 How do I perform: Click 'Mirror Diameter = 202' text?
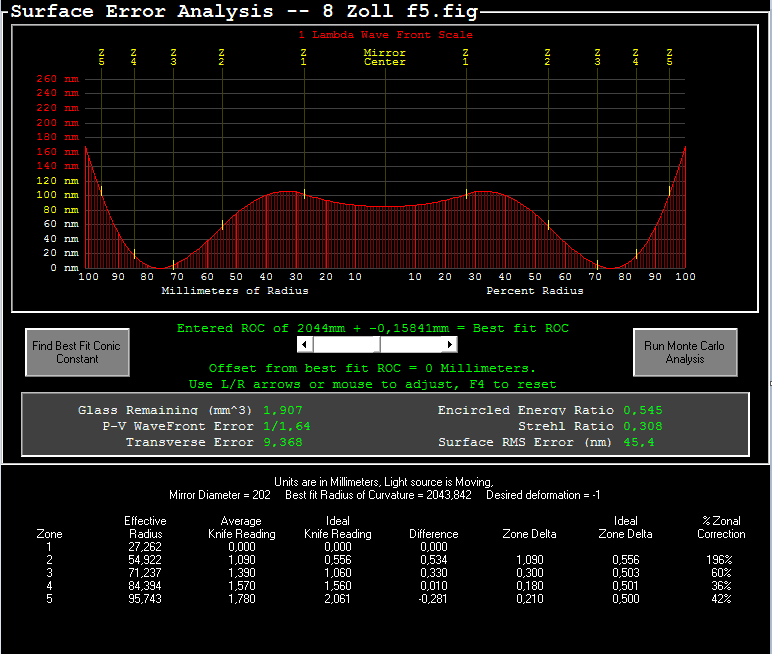[x=220, y=495]
